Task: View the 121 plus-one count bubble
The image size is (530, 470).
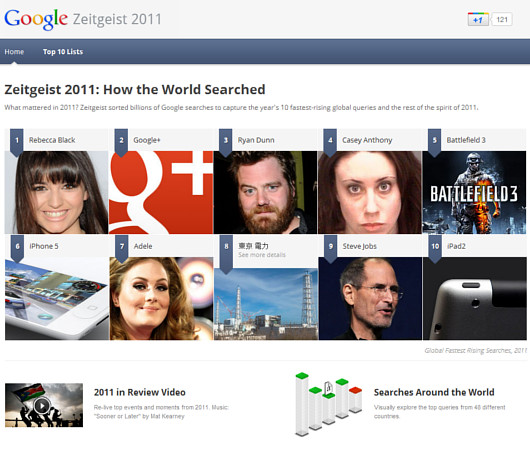Action: (x=502, y=20)
